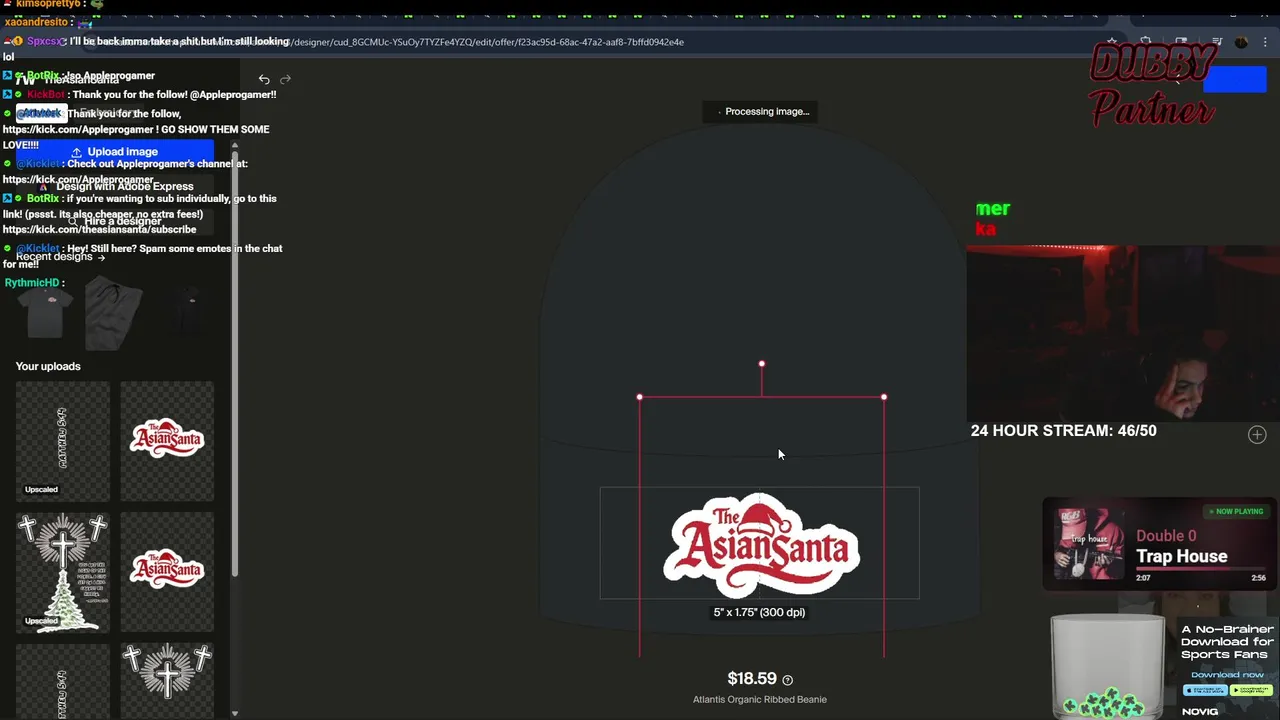Click the 5" x 1.75" (300 dpi) size label
Image resolution: width=1280 pixels, height=720 pixels.
point(759,612)
